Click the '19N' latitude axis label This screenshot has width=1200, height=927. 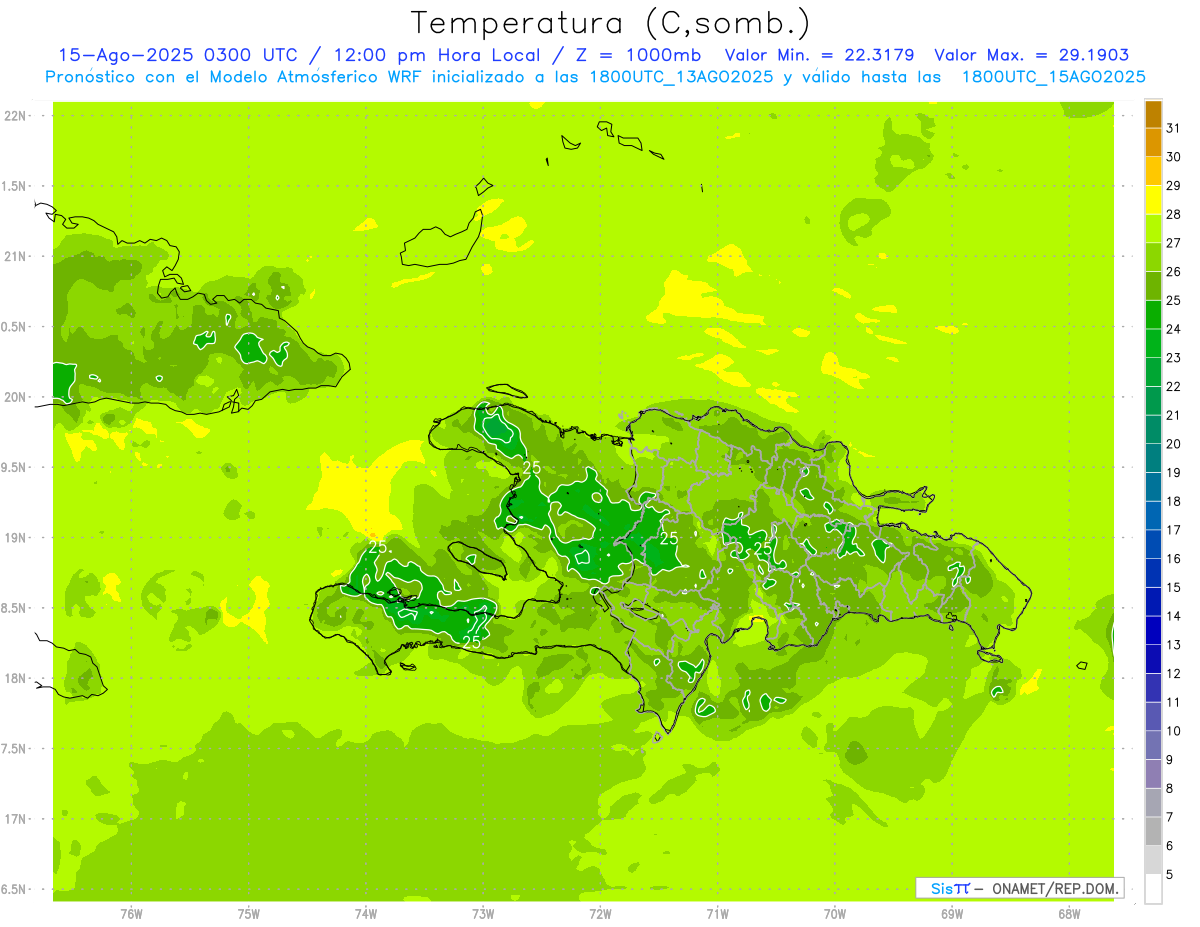[17, 538]
